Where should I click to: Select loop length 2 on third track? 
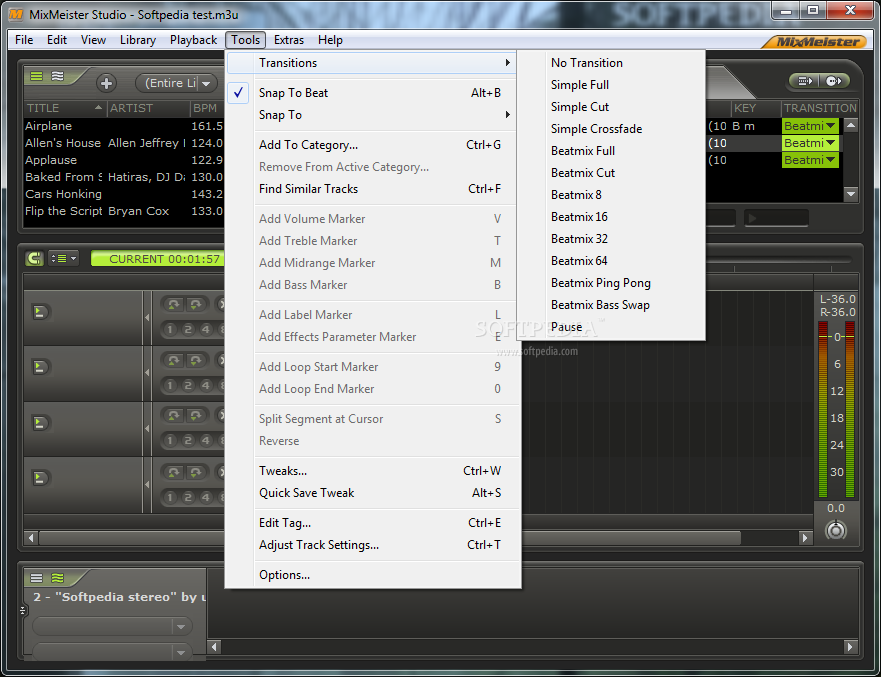tap(188, 440)
